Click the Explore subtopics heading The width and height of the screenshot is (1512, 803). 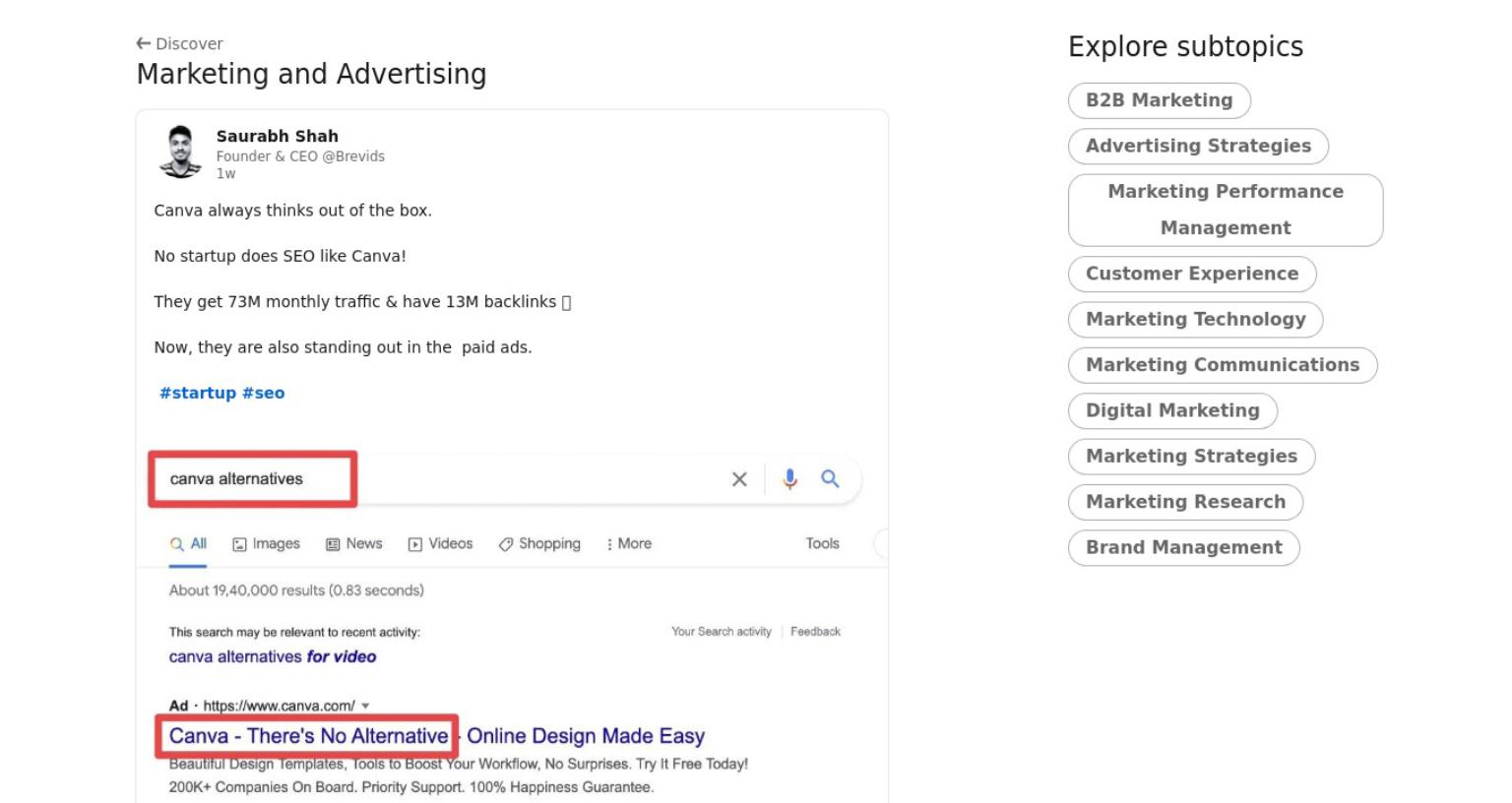click(x=1185, y=47)
